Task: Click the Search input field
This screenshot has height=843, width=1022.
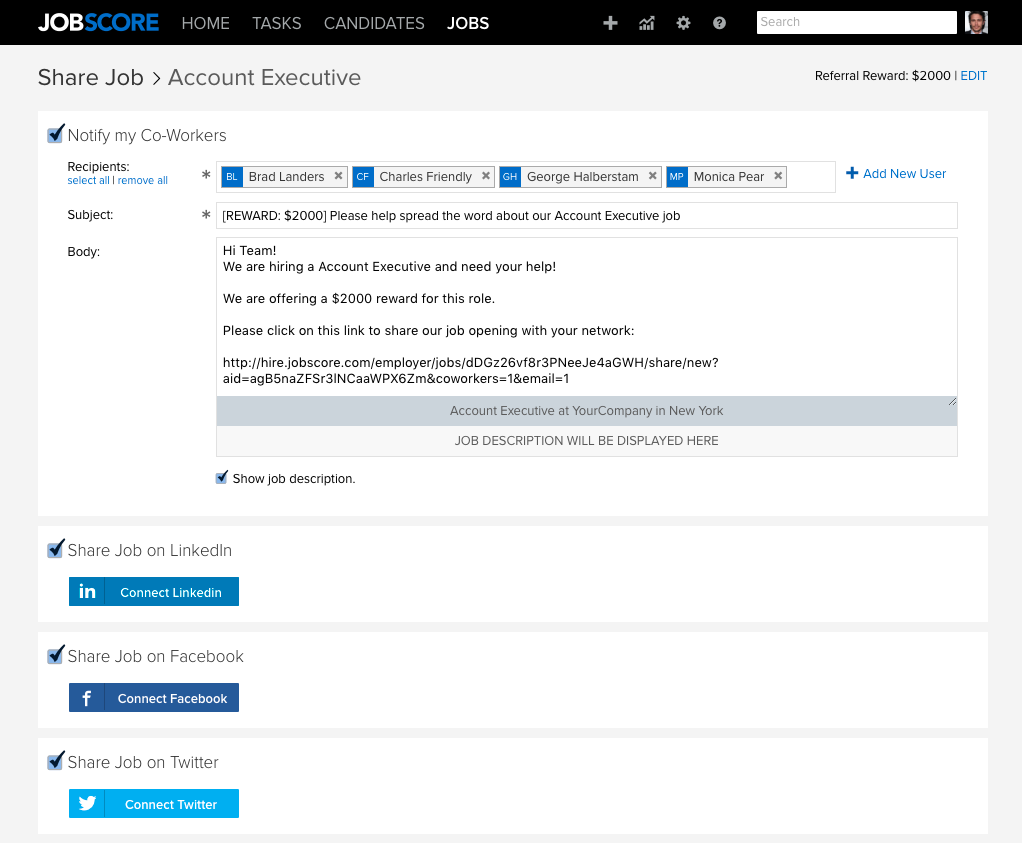Action: 856,22
